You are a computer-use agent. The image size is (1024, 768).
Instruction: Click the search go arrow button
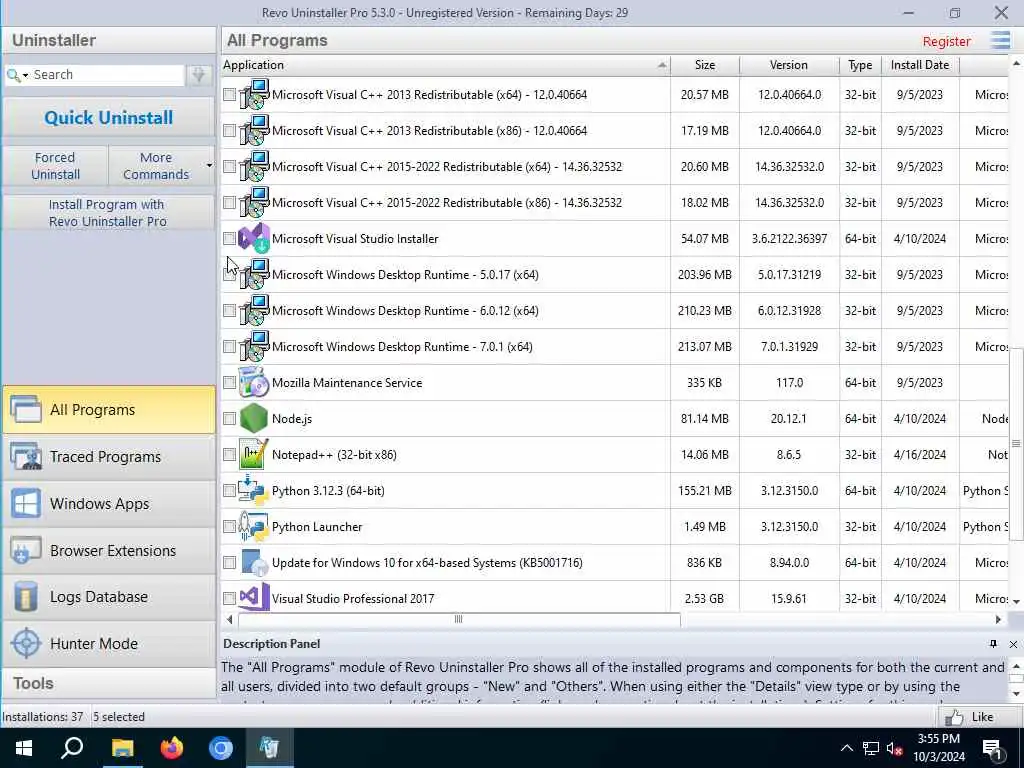coord(199,74)
